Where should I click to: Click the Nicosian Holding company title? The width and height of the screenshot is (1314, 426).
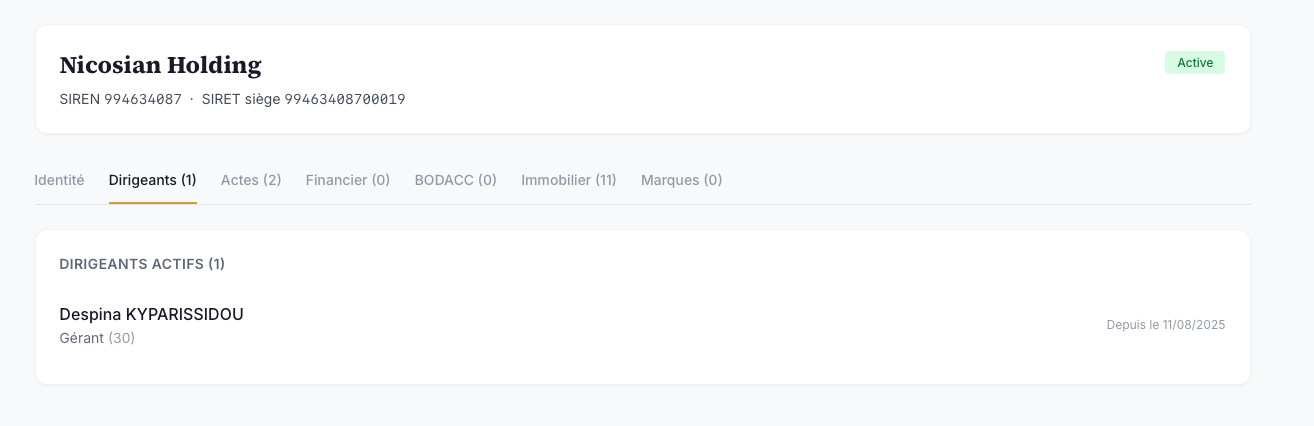(160, 66)
